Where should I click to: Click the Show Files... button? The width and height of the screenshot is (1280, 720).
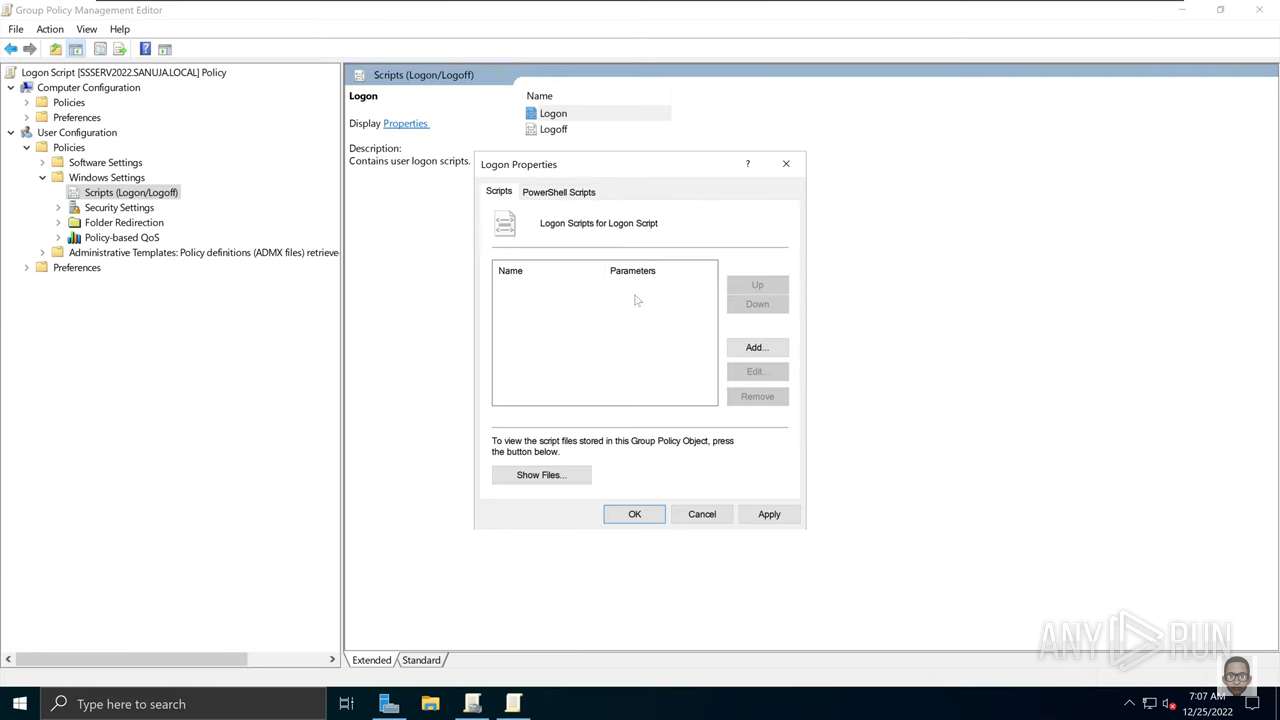(x=541, y=475)
